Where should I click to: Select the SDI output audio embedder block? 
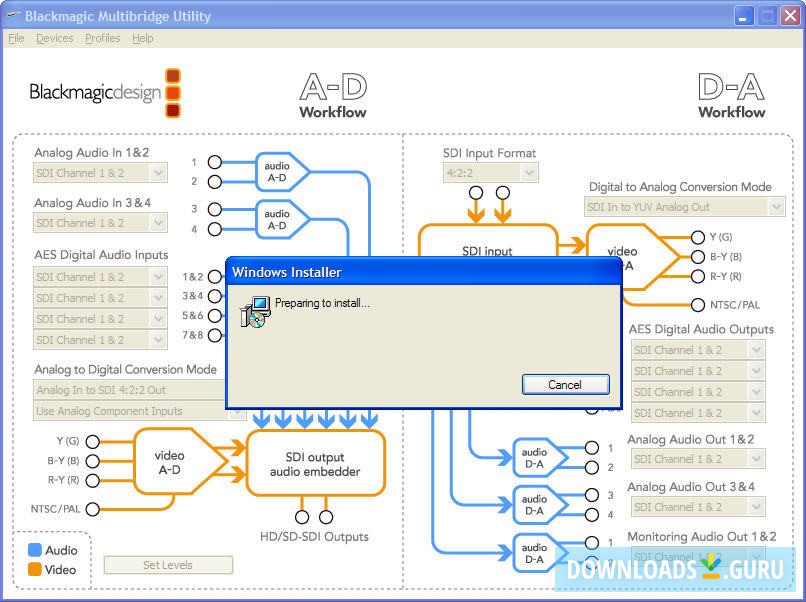[x=315, y=462]
